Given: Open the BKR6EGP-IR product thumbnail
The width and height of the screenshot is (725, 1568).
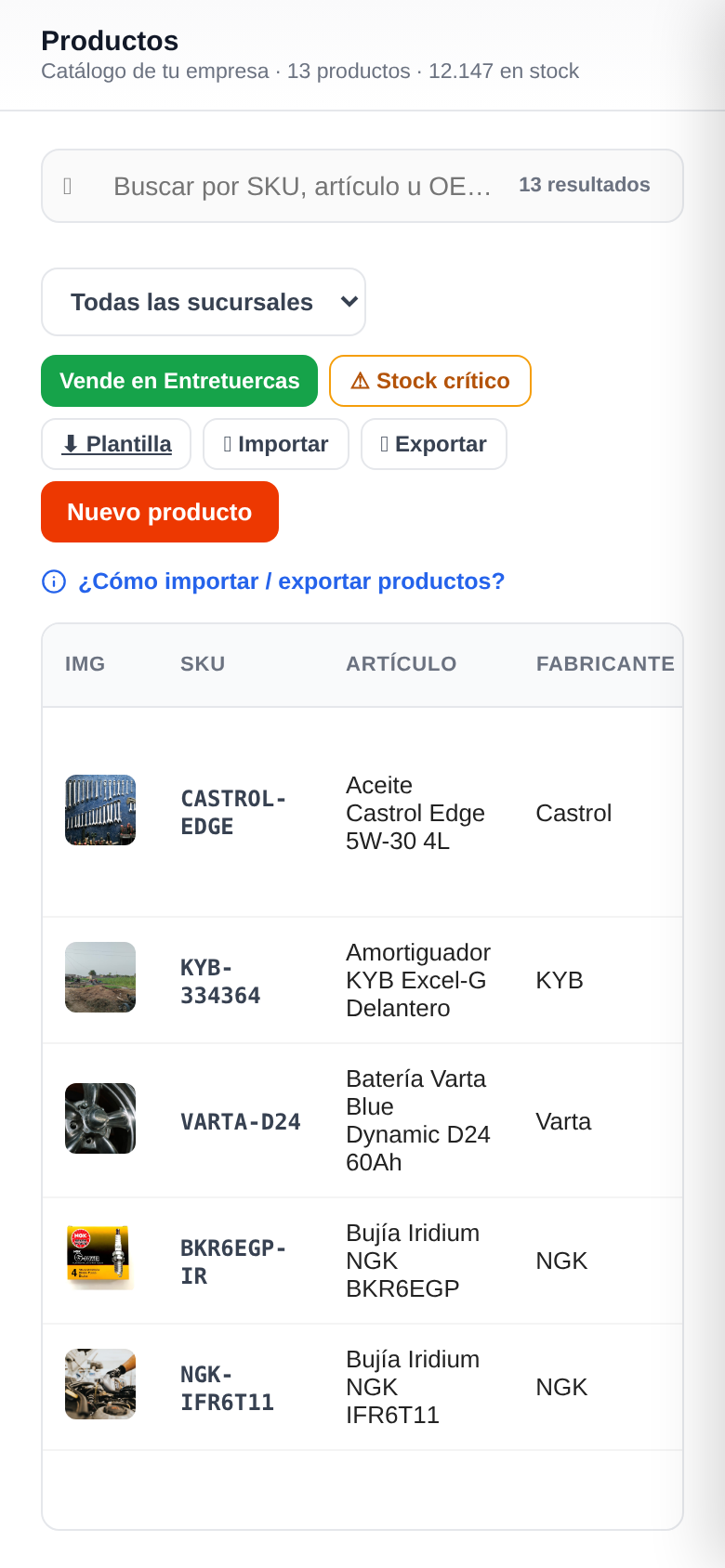Looking at the screenshot, I should coord(100,1258).
